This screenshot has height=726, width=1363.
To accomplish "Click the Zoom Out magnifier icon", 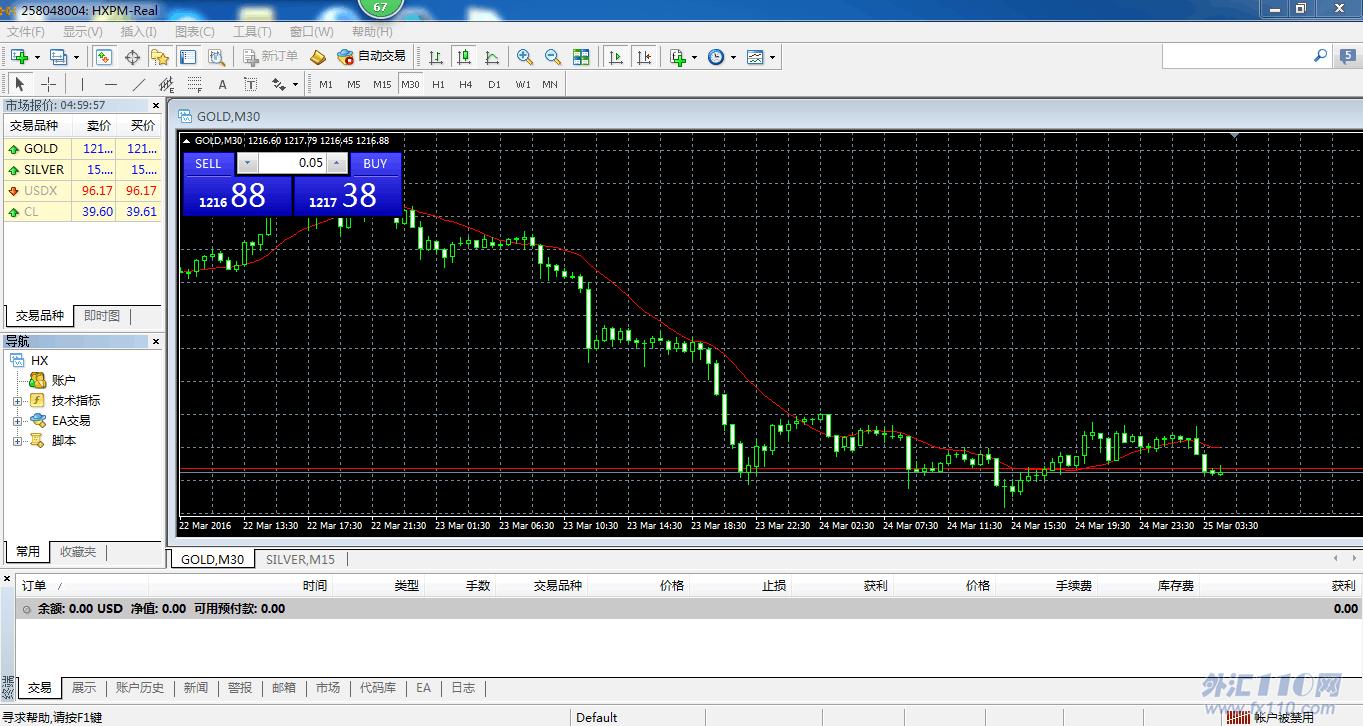I will click(x=553, y=57).
